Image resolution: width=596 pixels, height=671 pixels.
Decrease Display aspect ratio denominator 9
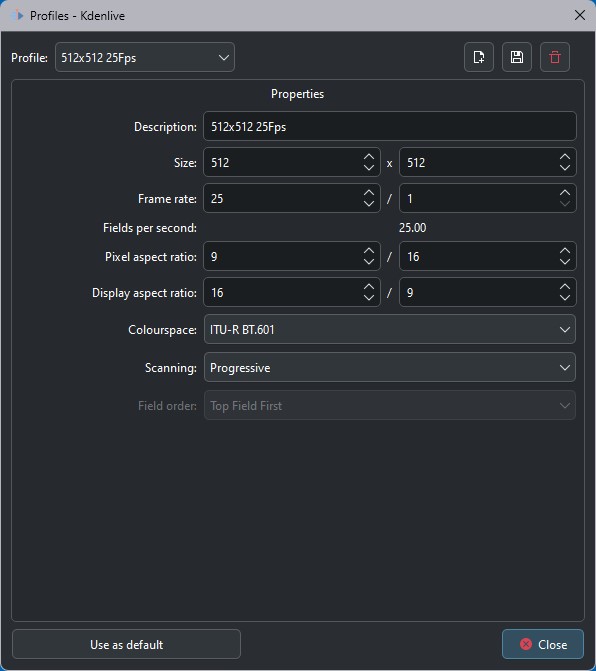pos(565,298)
